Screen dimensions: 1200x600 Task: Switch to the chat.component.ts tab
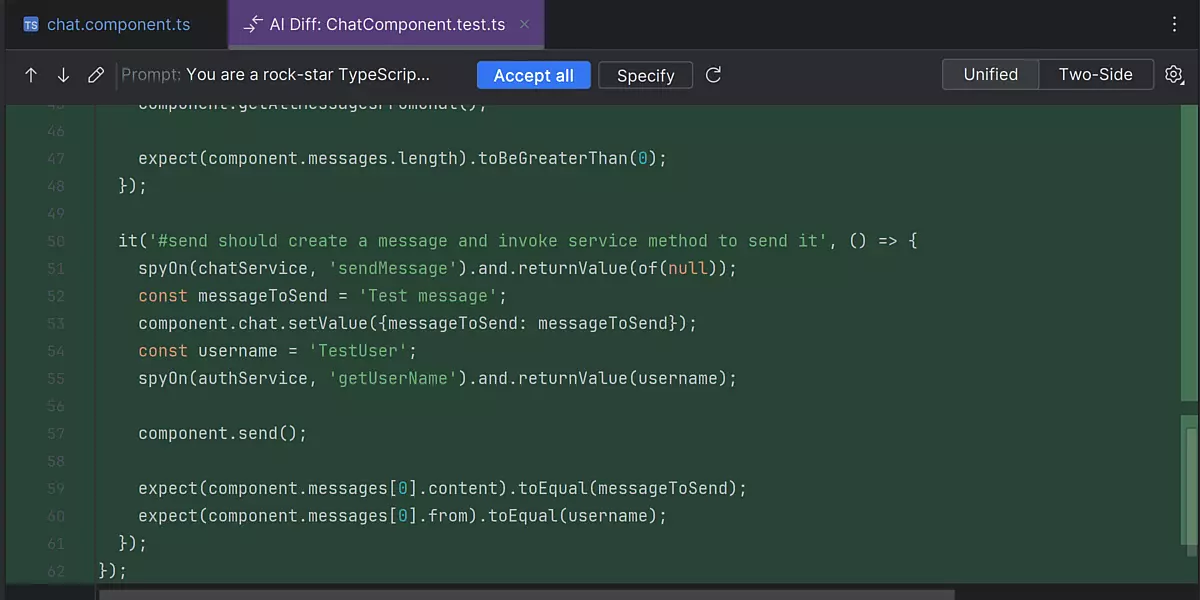(x=118, y=25)
